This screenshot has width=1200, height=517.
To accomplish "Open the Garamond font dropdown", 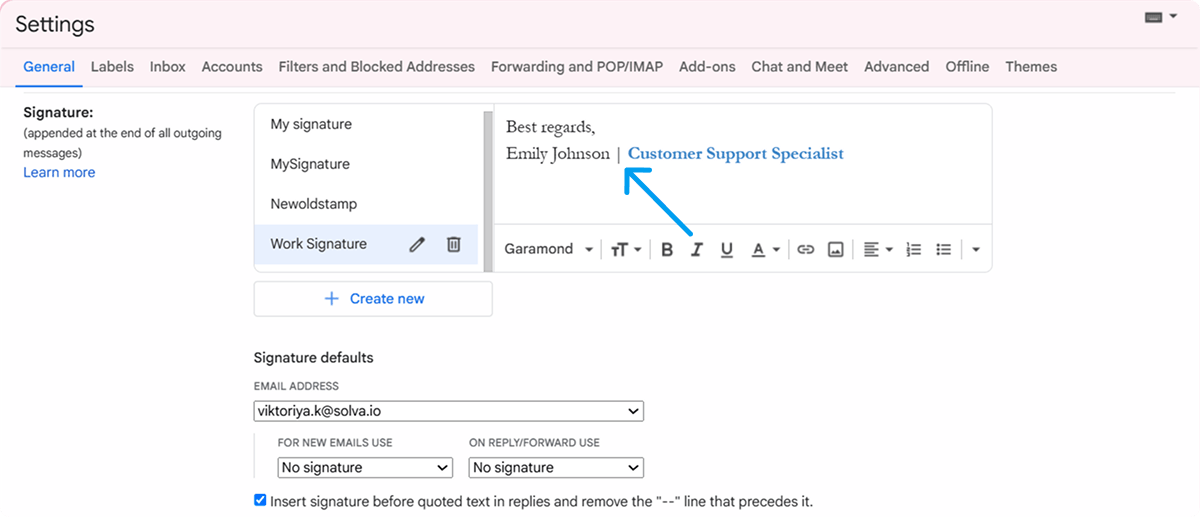I will (x=549, y=249).
